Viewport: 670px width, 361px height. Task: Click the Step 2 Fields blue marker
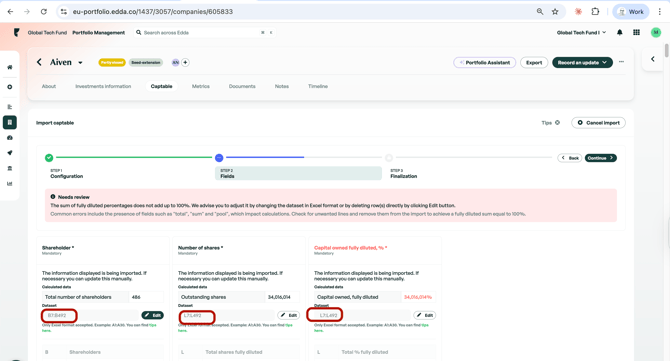coord(219,158)
